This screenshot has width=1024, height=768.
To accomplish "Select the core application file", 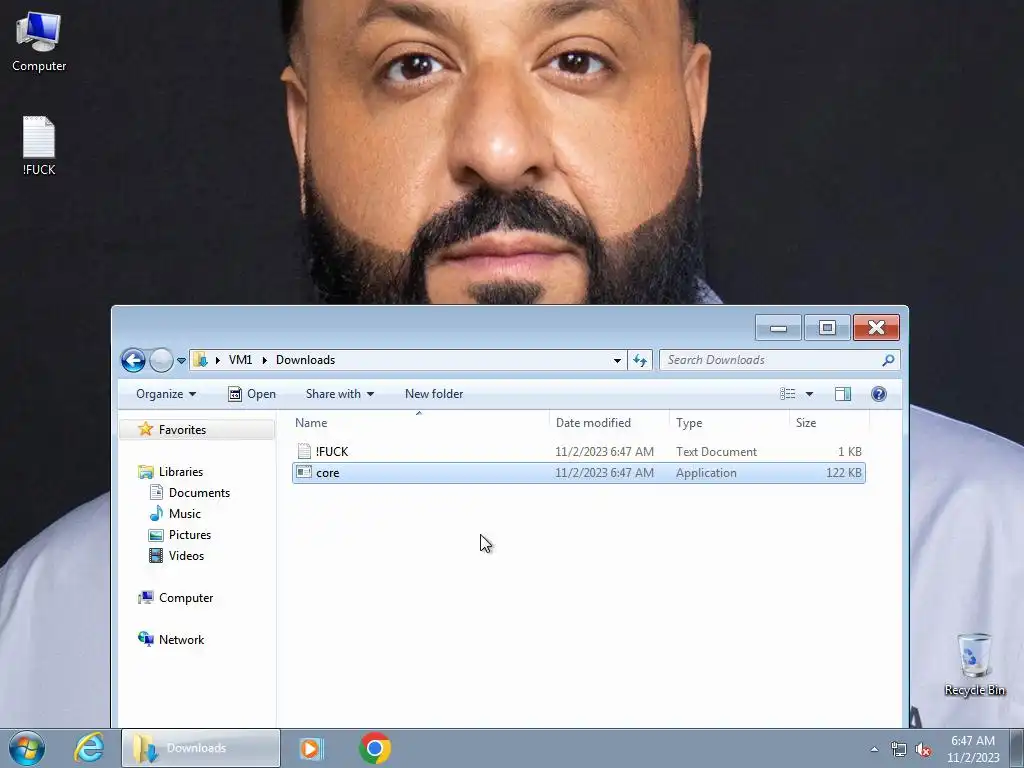I will (x=579, y=473).
